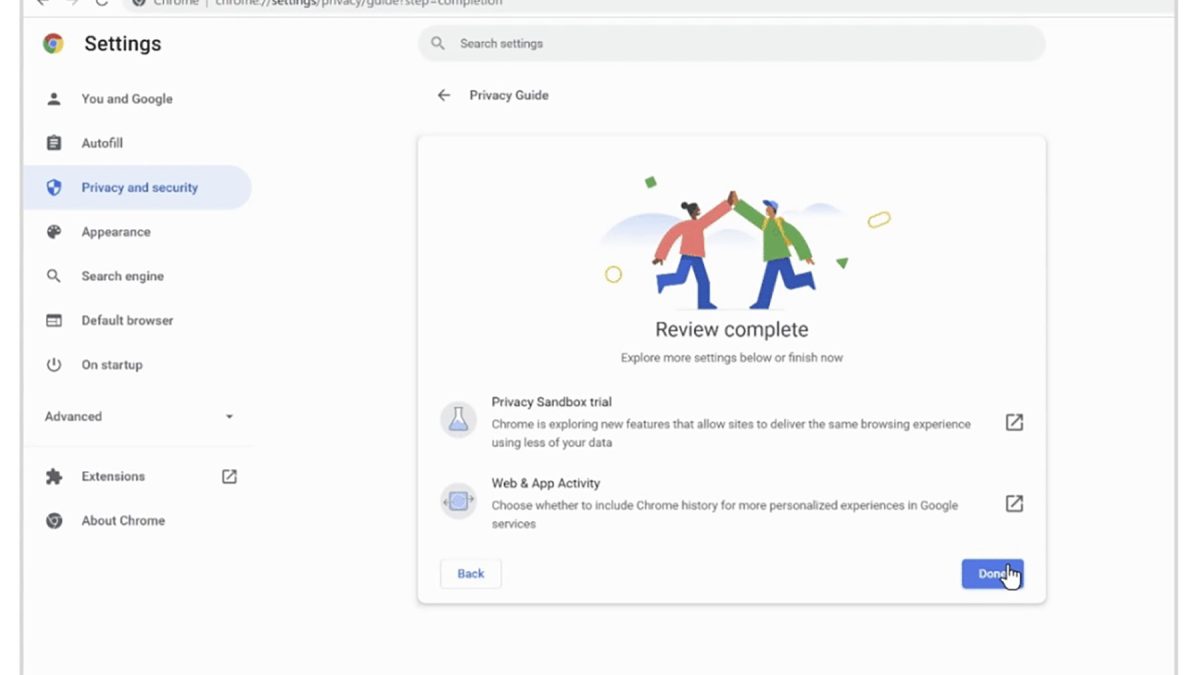Click the Chrome logo beside Settings title

[x=53, y=44]
